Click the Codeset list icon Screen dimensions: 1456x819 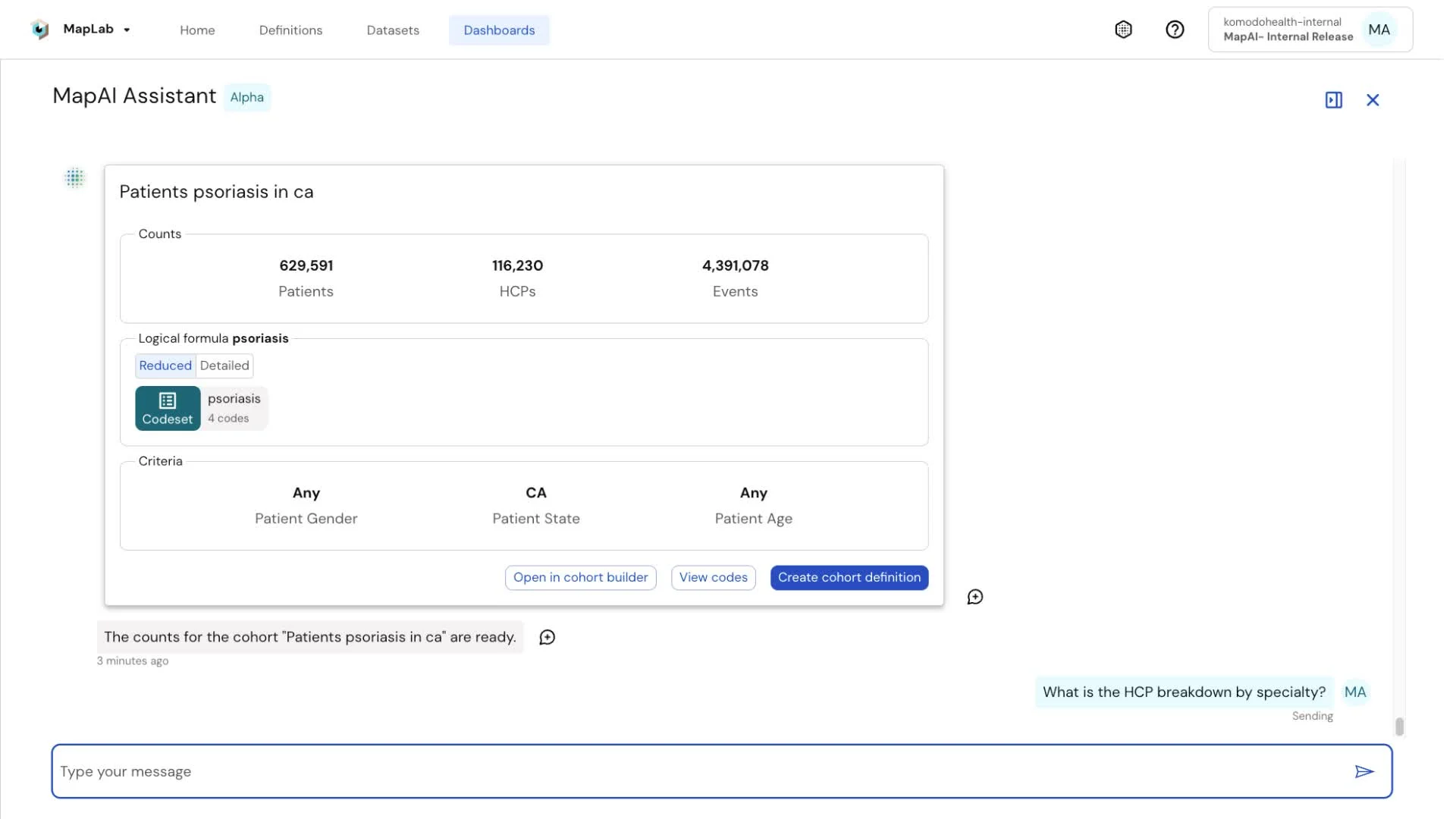(x=168, y=400)
